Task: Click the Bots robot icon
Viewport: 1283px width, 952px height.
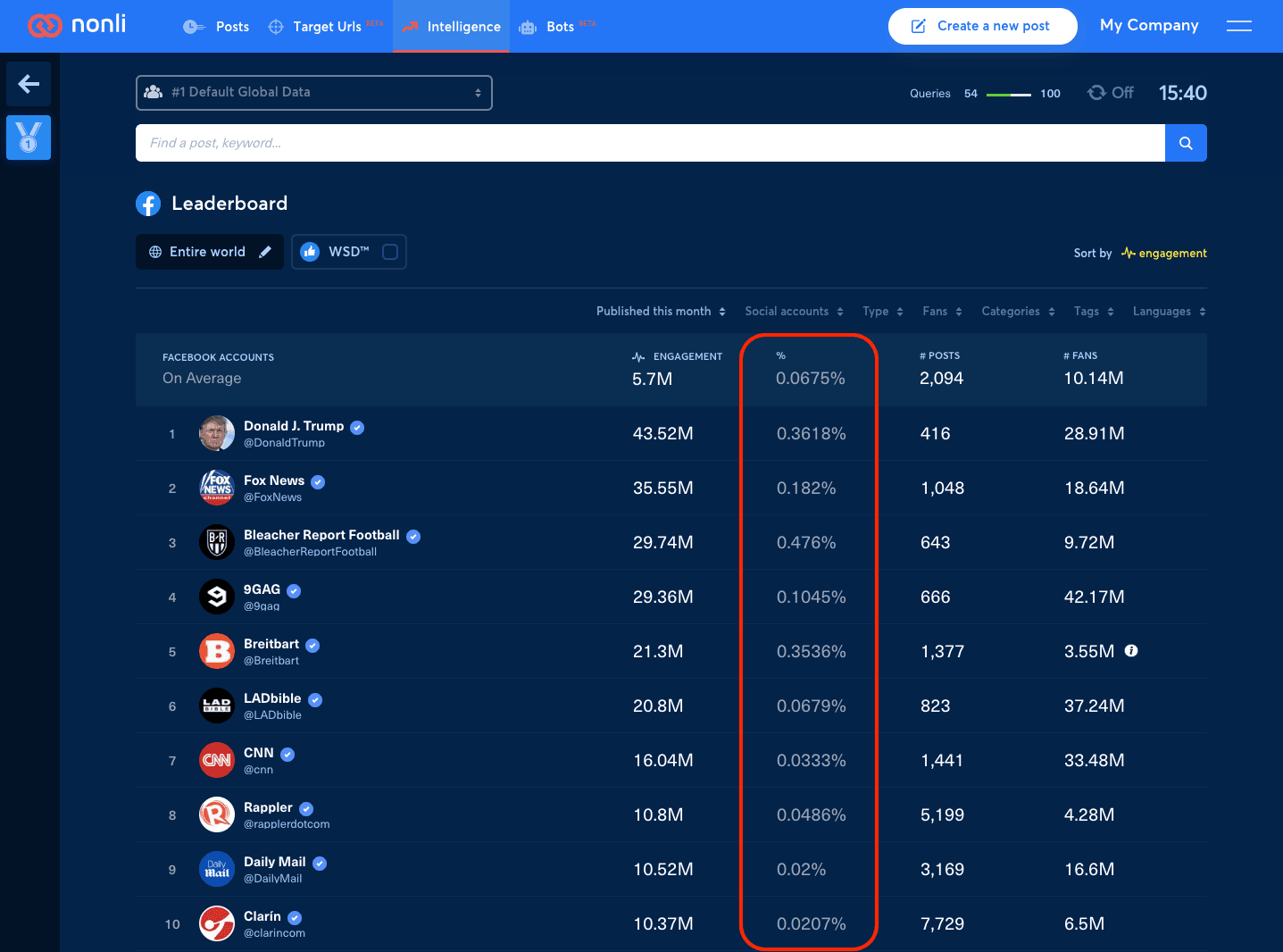Action: (528, 27)
